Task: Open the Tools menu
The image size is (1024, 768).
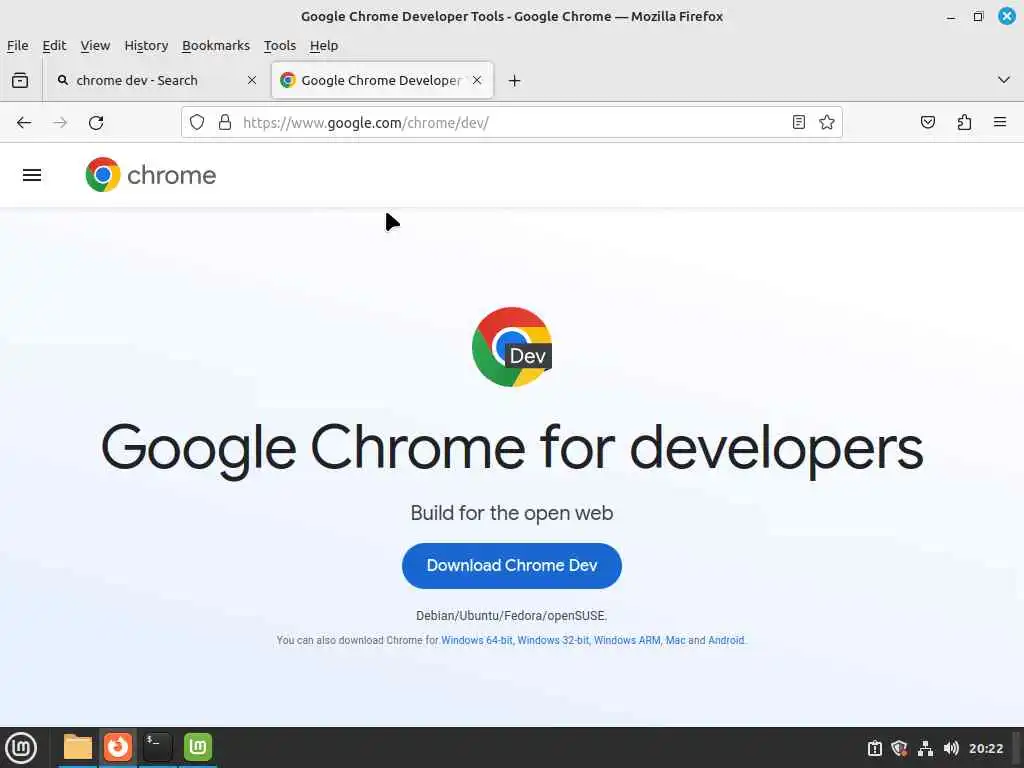Action: pyautogui.click(x=280, y=46)
